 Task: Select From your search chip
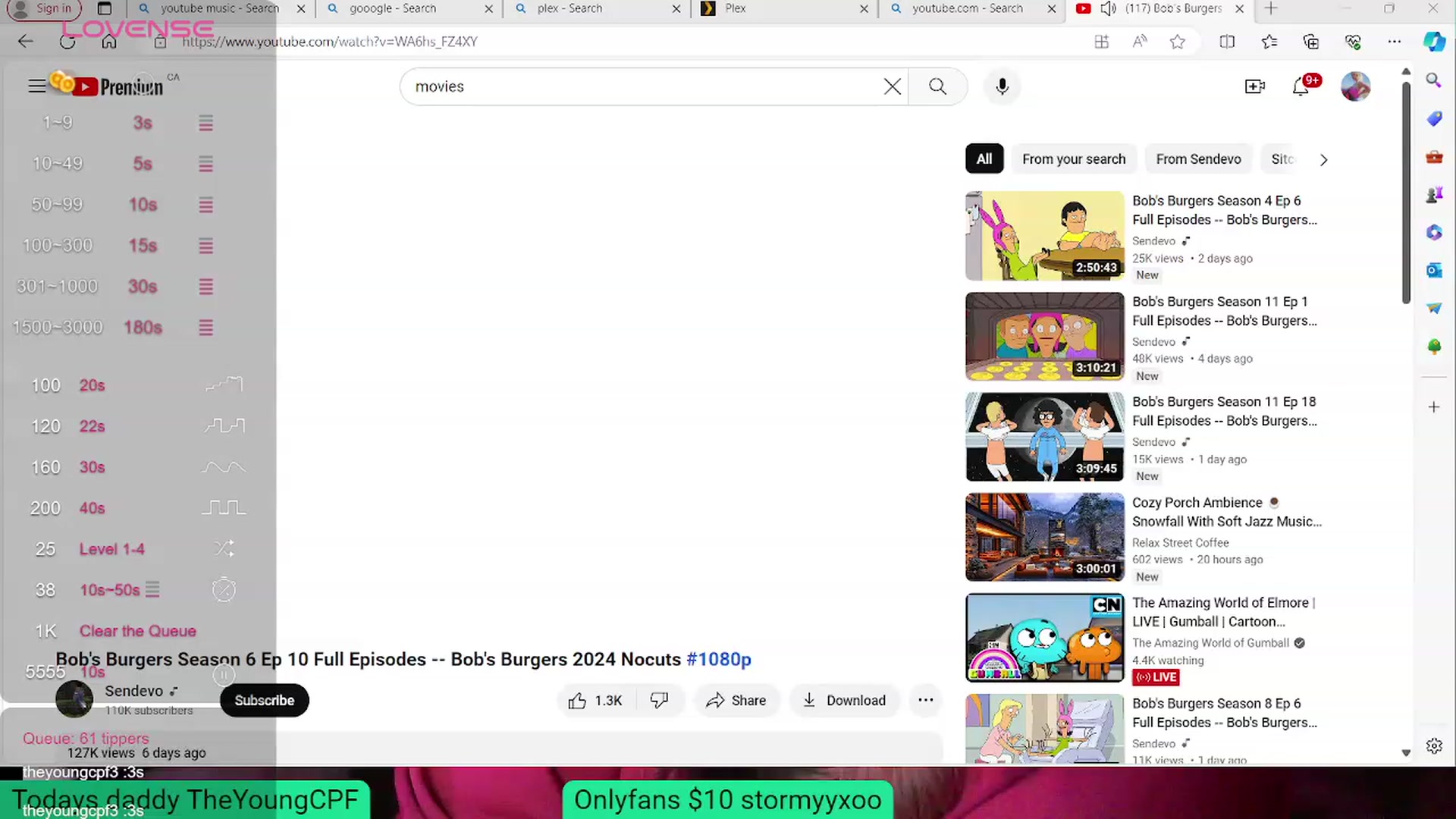click(1074, 159)
